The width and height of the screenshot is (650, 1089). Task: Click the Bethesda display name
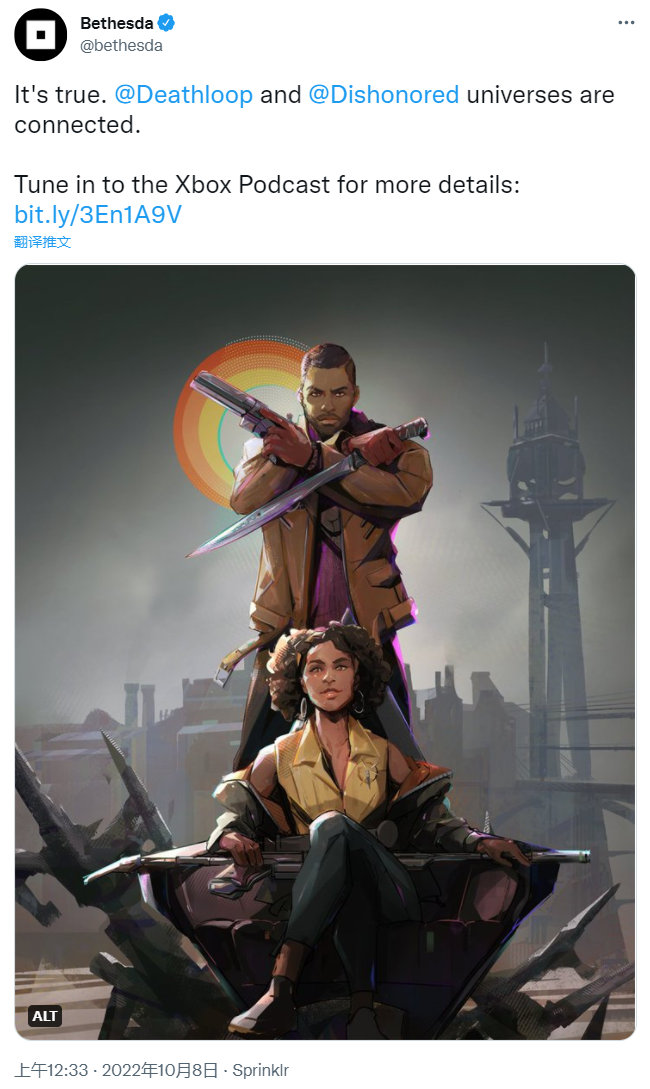[x=117, y=23]
